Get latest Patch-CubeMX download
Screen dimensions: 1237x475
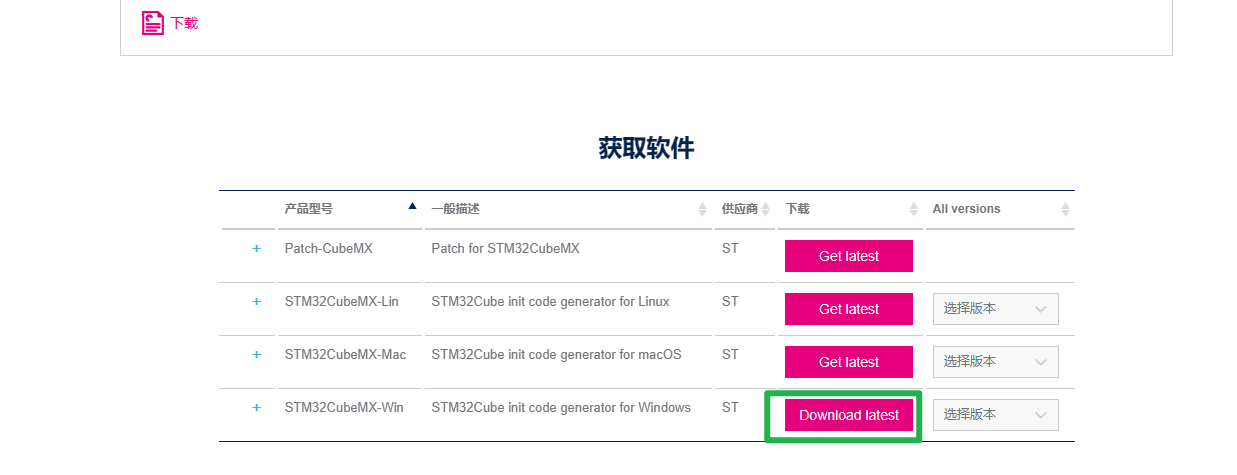pyautogui.click(x=849, y=256)
